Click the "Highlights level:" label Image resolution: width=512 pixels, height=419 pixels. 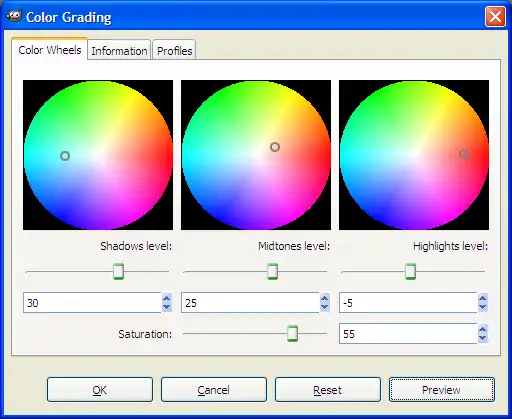(x=451, y=247)
